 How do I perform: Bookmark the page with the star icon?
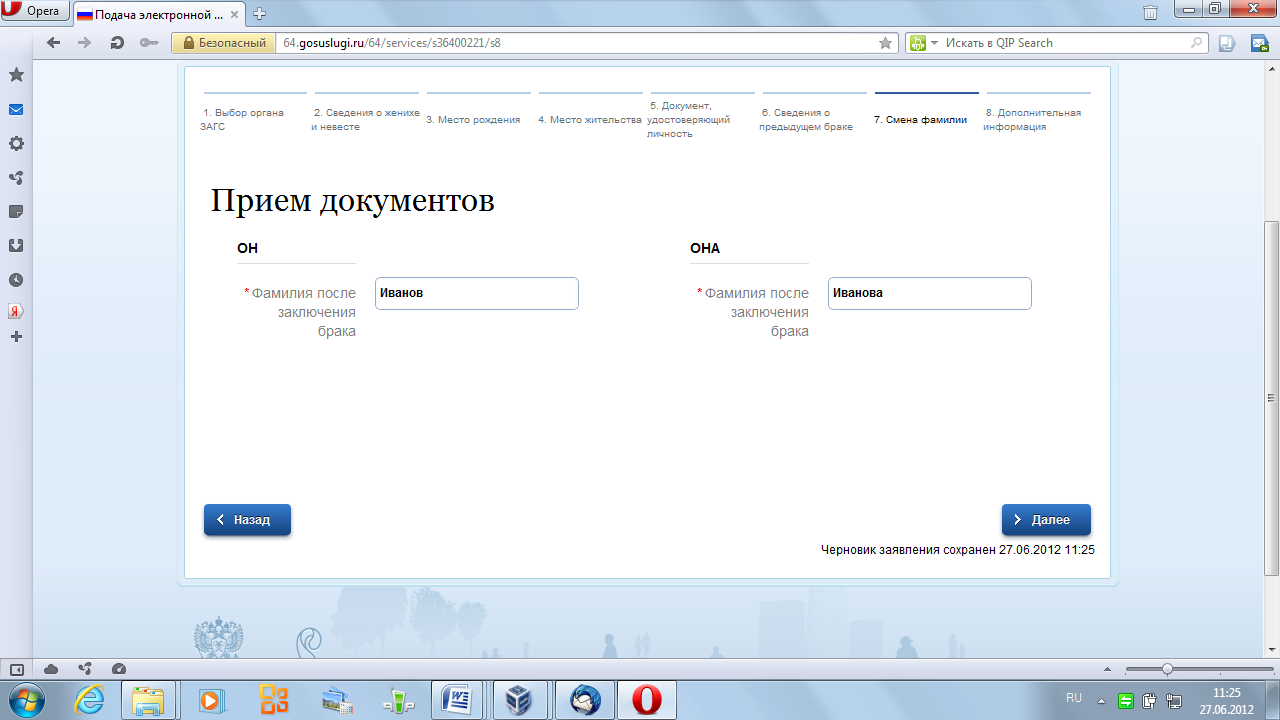point(885,43)
